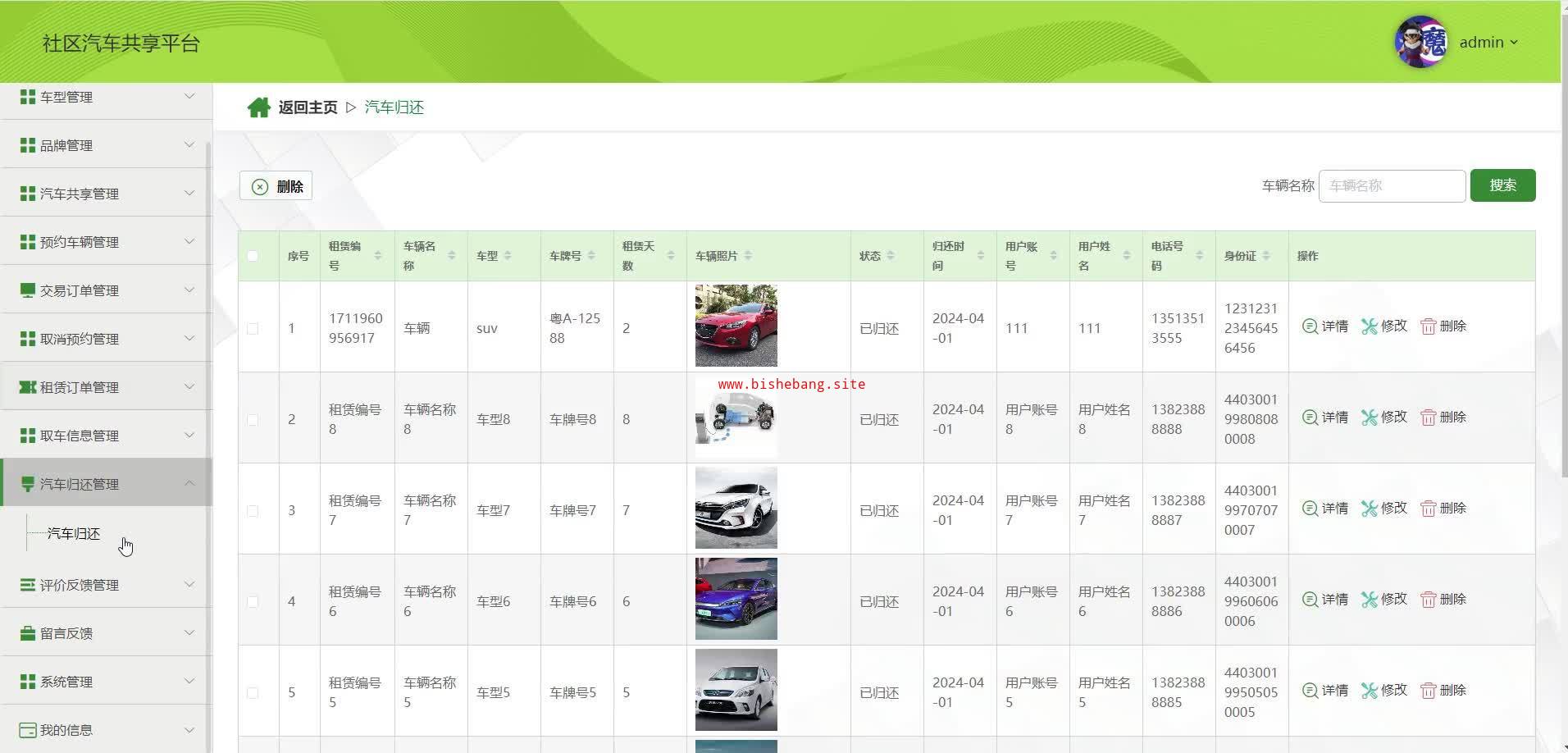Check the checkbox for row 1

(x=253, y=328)
